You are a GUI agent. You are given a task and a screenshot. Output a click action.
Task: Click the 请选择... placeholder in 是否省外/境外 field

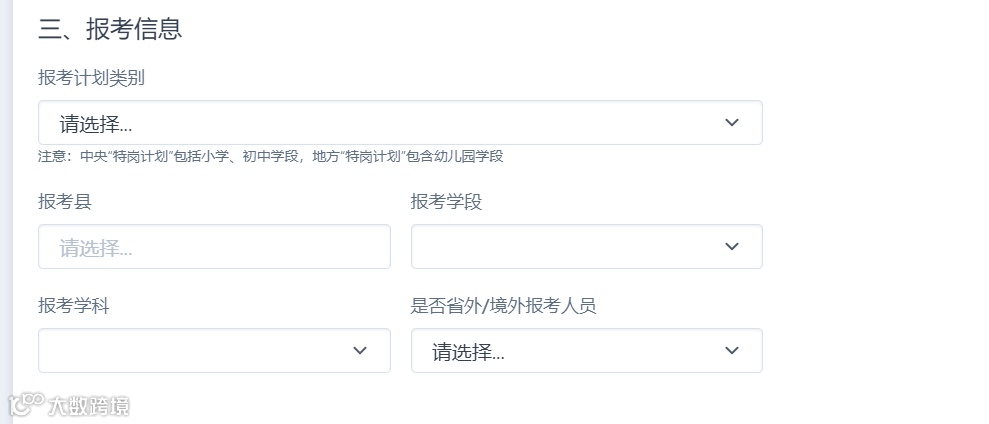pos(468,352)
